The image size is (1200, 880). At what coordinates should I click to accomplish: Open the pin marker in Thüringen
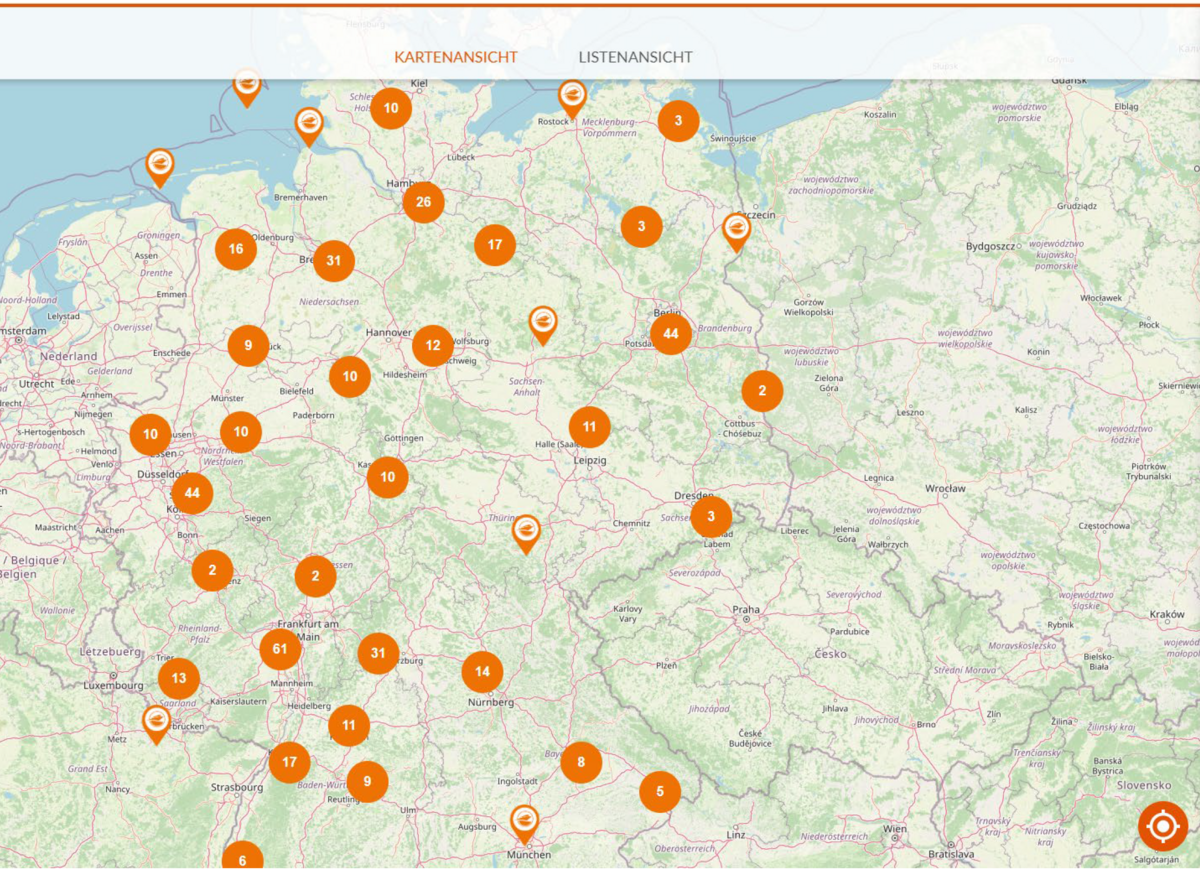(x=526, y=532)
